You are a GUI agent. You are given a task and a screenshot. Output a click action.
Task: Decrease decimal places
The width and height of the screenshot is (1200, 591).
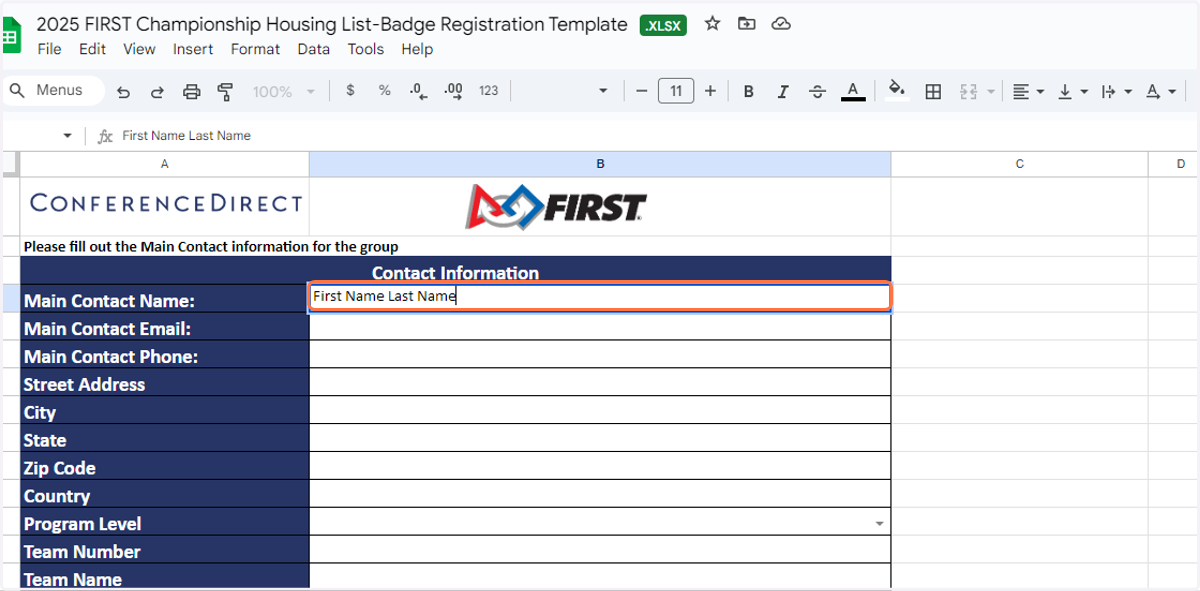[x=418, y=92]
